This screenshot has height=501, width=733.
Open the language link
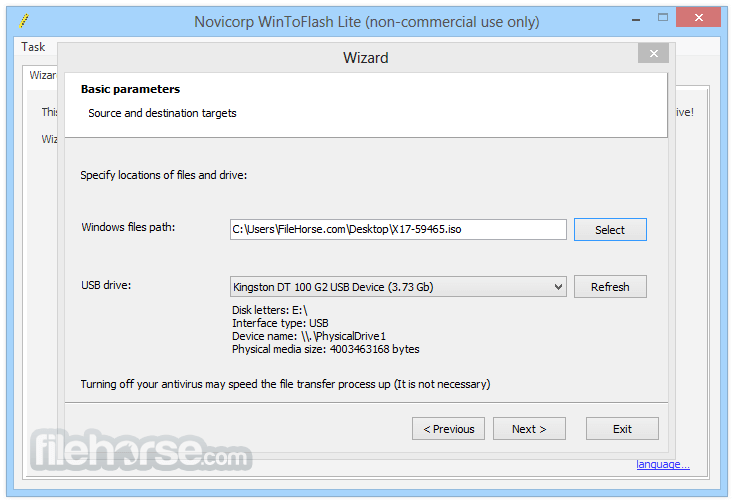click(662, 464)
